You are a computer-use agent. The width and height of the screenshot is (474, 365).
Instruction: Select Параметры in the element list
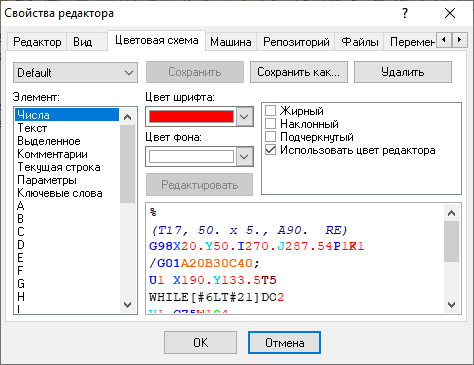67,180
